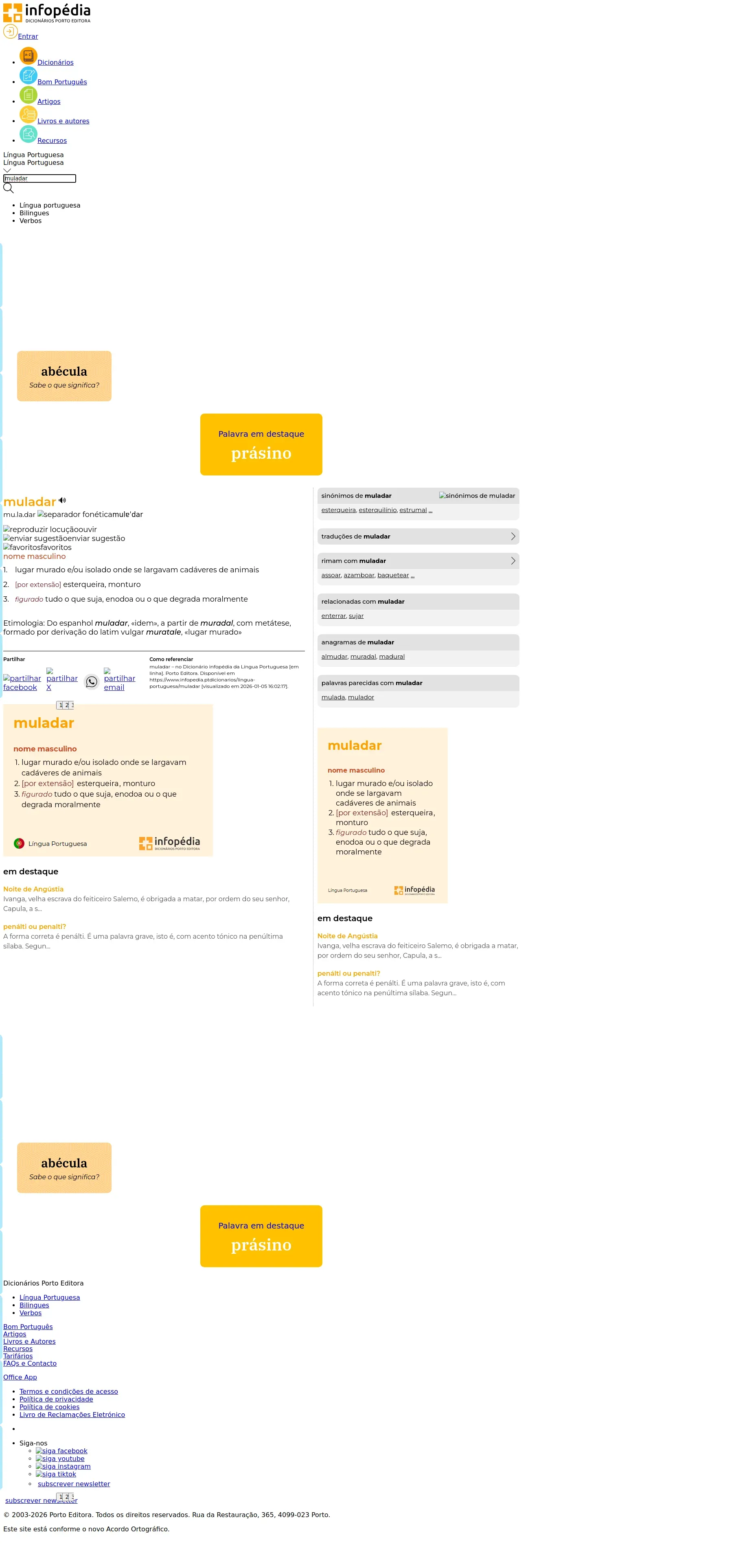
Task: Open the Palavra em destaque prásino card near the footer
Action: coord(261,1236)
